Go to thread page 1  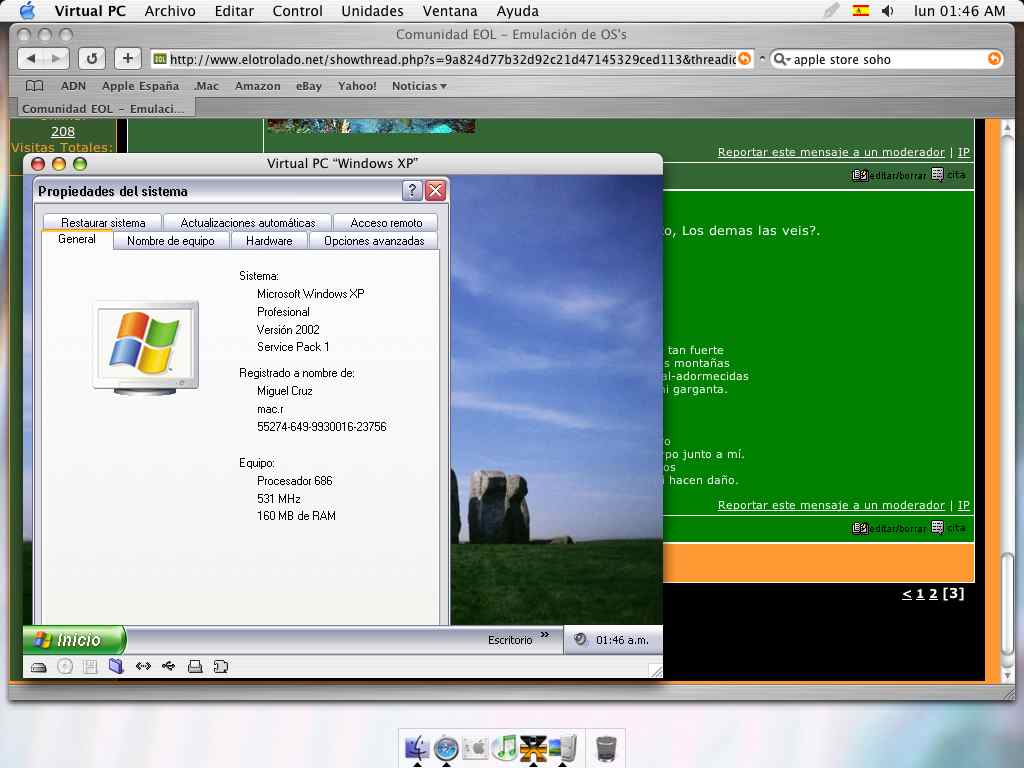coord(920,594)
